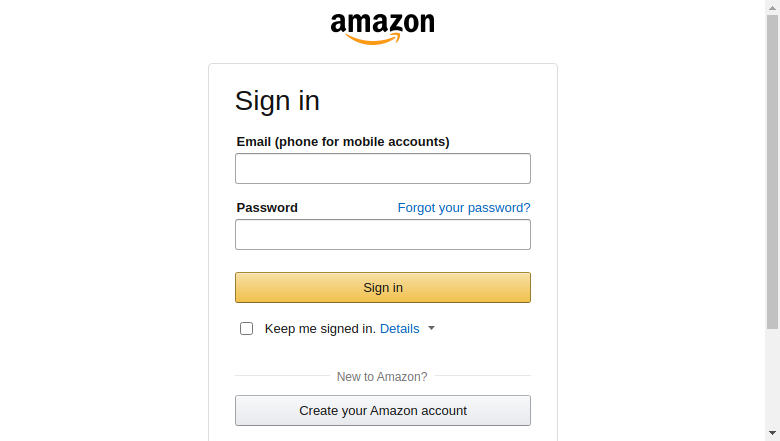Viewport: 780px width, 441px height.
Task: Open the Details link
Action: click(399, 329)
